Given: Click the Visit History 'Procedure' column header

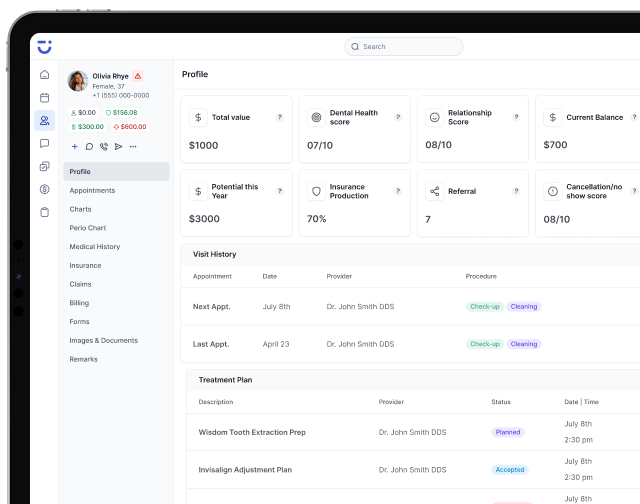Looking at the screenshot, I should [481, 276].
